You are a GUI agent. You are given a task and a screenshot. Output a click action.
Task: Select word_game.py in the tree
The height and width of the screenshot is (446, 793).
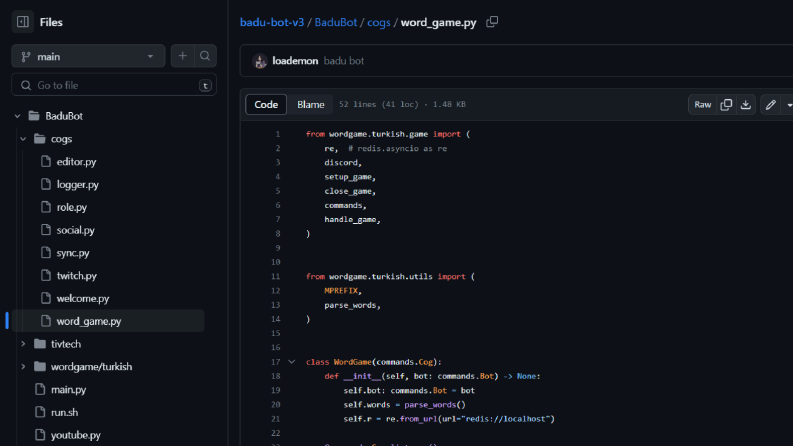(108, 321)
